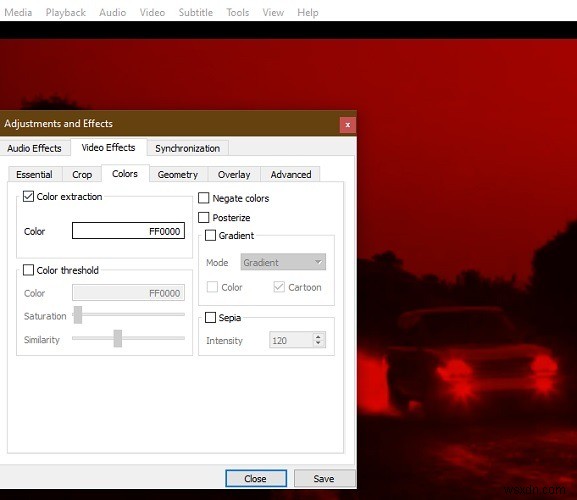
Task: Click the Sepia Intensity value field
Action: point(291,340)
